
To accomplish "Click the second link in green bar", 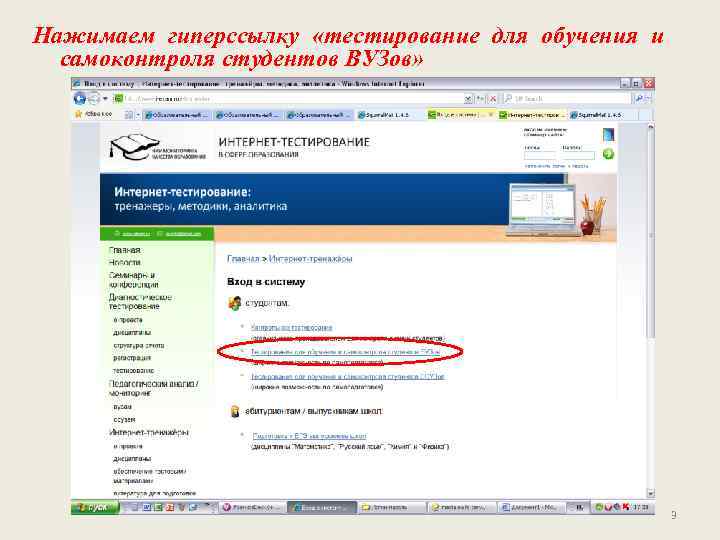I will tap(183, 234).
